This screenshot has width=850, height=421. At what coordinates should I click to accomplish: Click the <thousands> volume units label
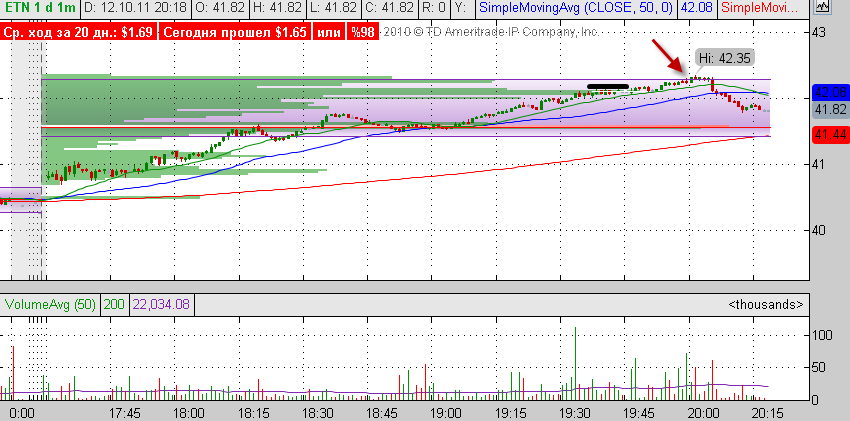765,303
